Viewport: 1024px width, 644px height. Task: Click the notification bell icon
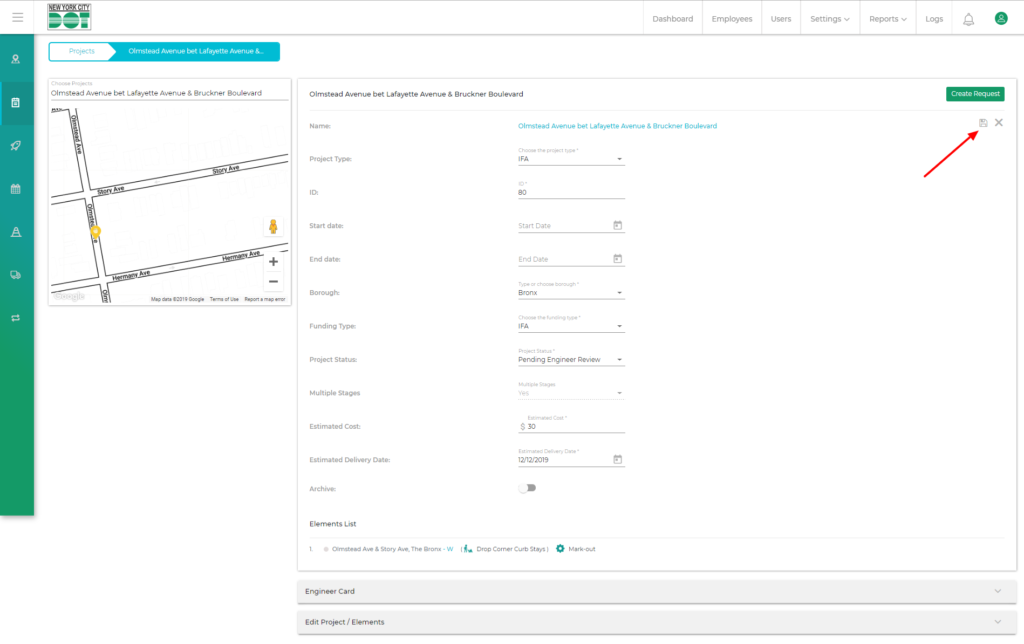tap(968, 19)
